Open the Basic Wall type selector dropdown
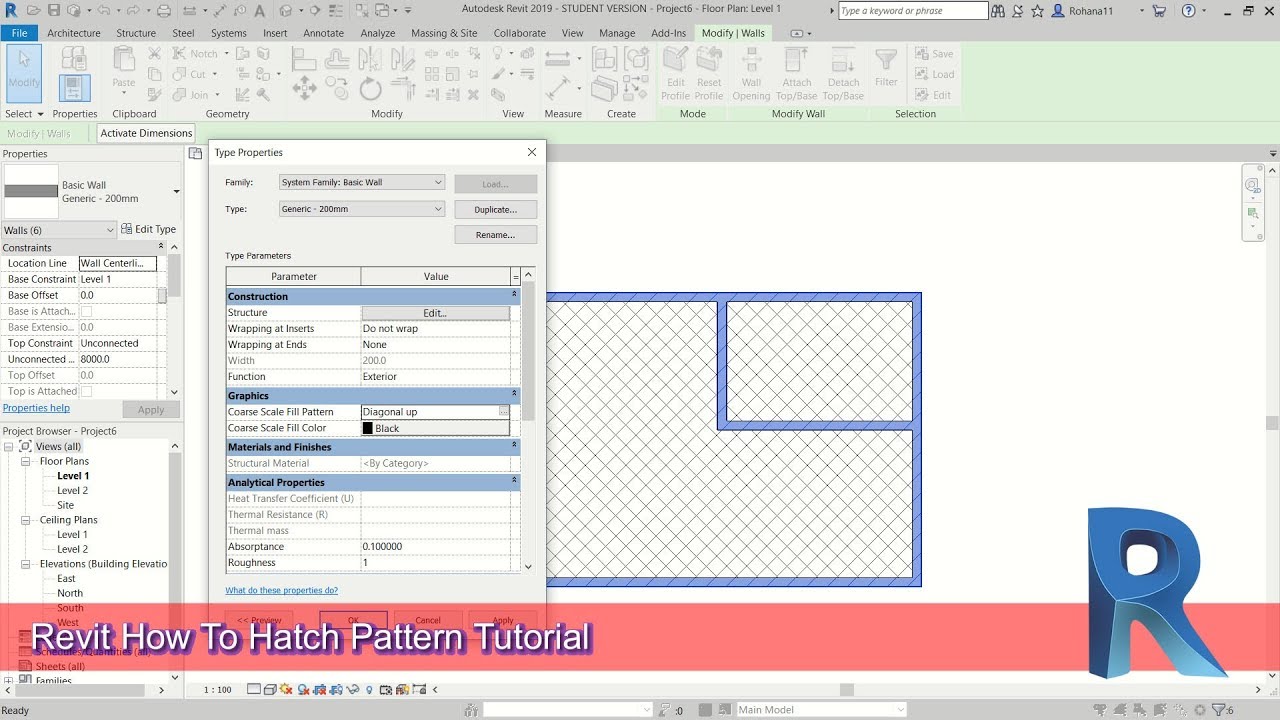Viewport: 1280px width, 720px height. [x=176, y=191]
